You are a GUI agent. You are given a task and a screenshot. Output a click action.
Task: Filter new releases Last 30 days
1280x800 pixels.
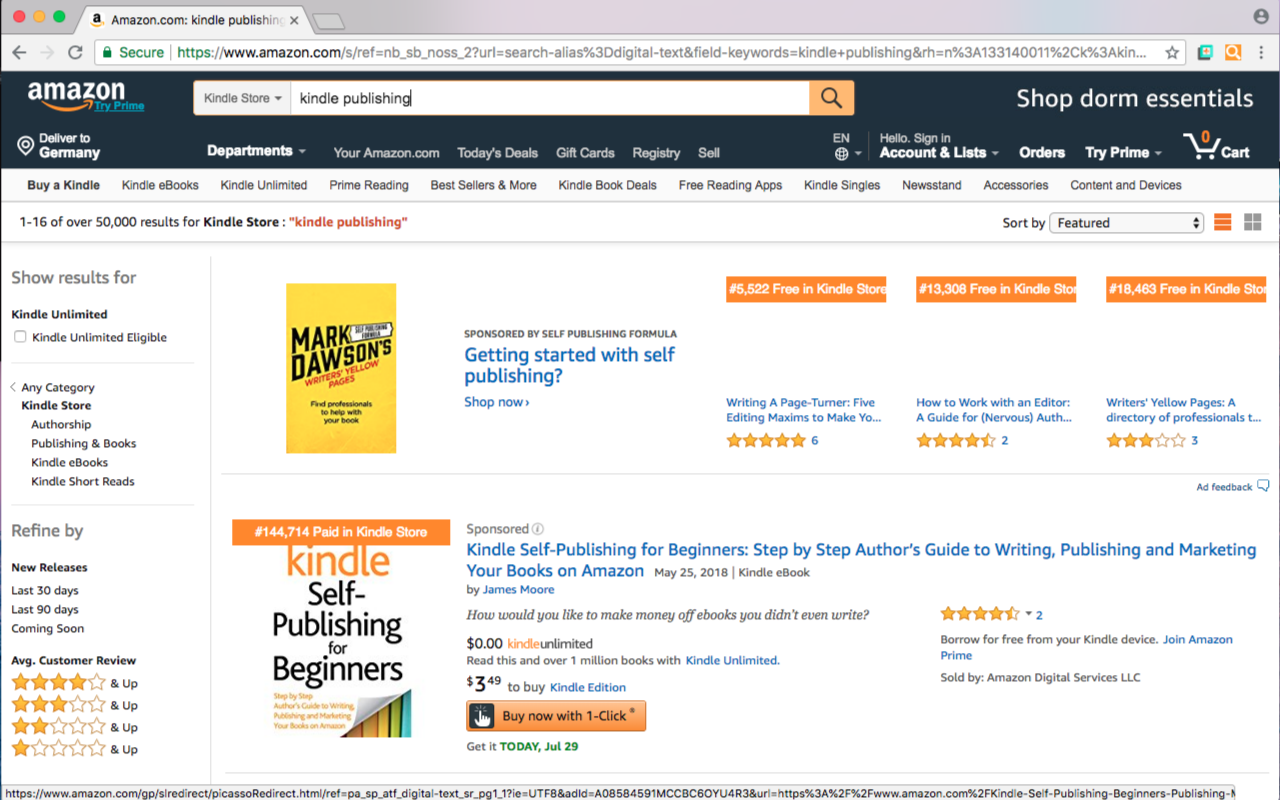pyautogui.click(x=45, y=590)
